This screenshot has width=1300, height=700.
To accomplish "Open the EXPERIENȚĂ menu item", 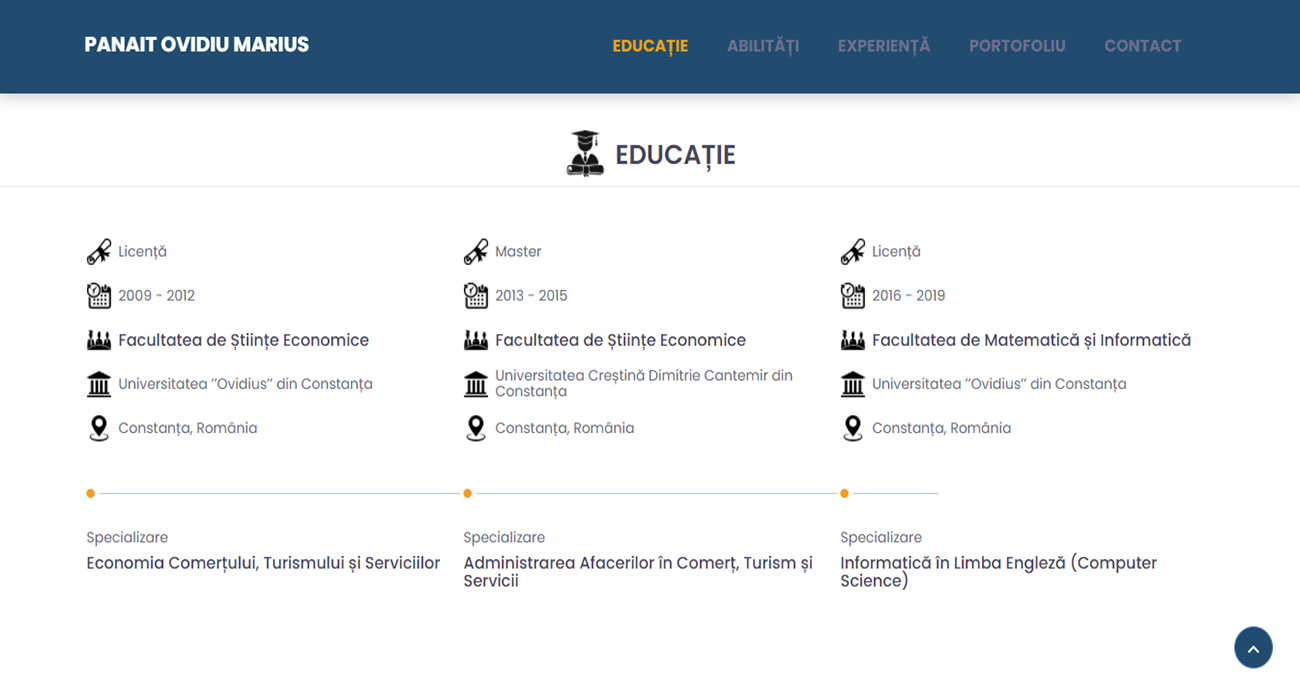I will [884, 46].
